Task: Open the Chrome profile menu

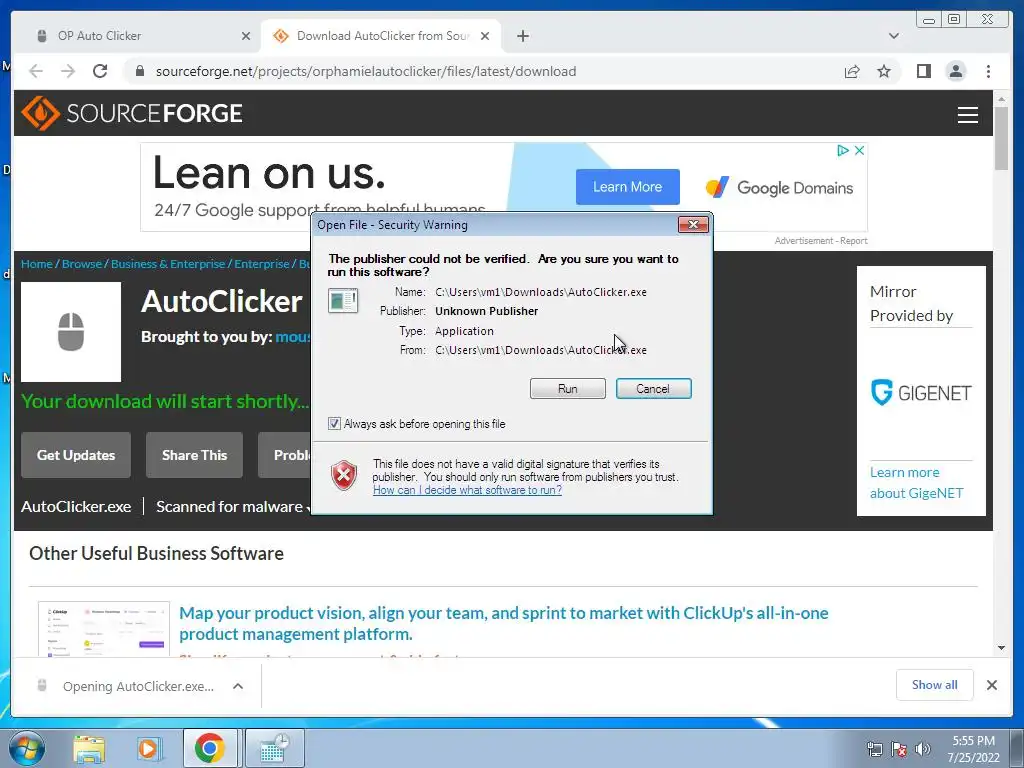Action: 956,71
